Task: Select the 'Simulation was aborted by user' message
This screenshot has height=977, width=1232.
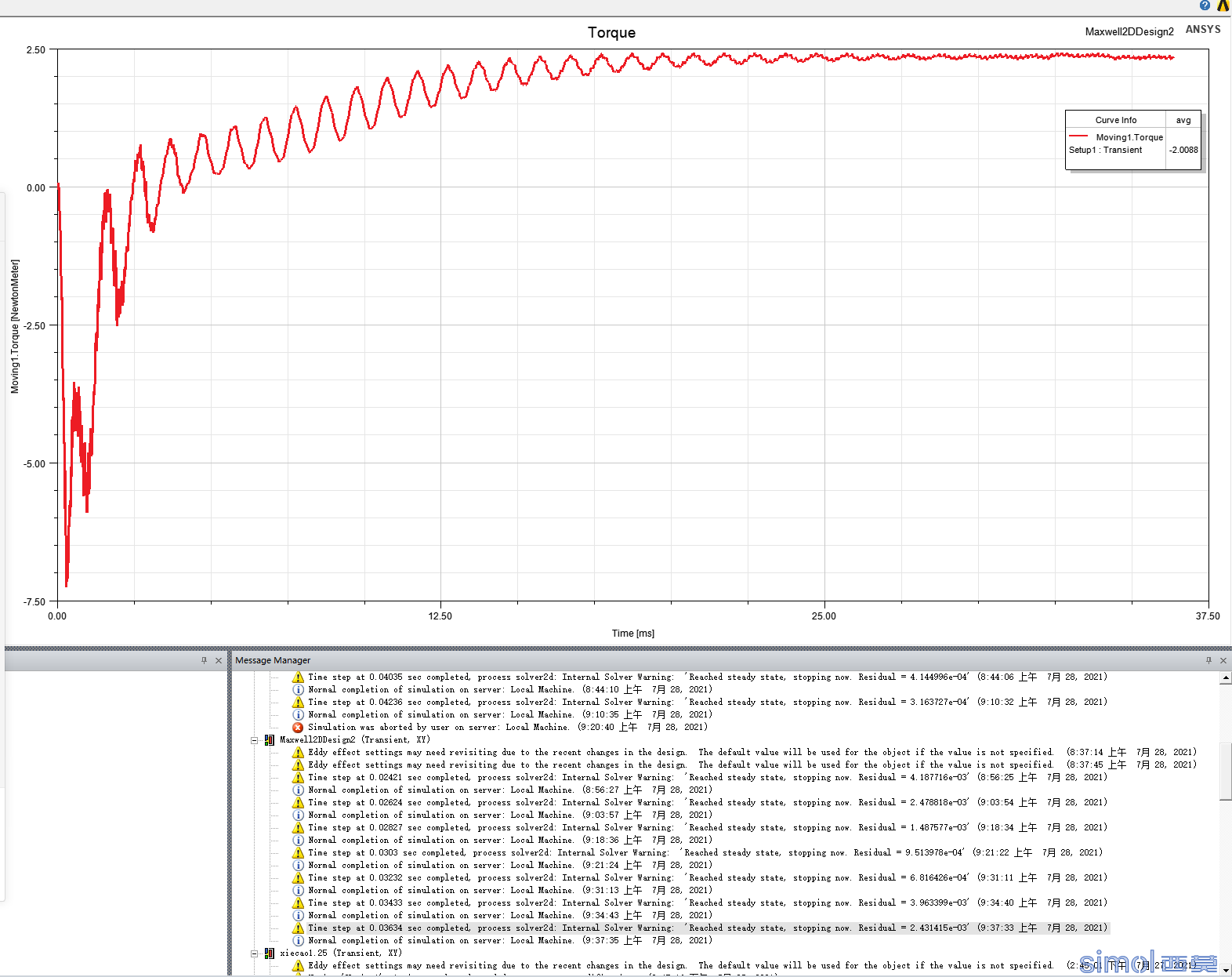Action: 507,727
